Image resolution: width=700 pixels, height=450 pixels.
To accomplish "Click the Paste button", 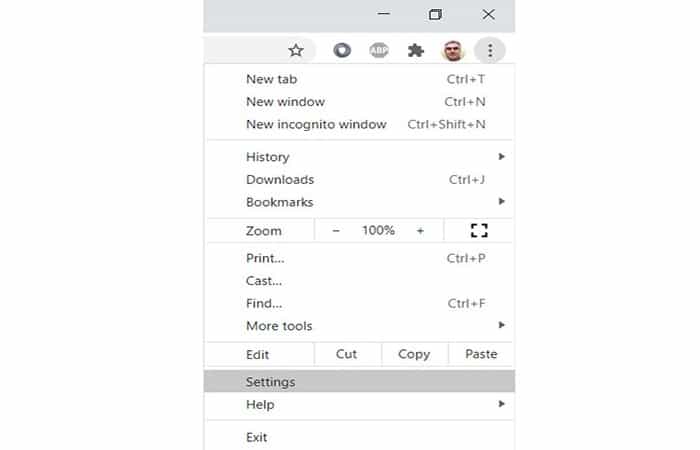I will [481, 354].
